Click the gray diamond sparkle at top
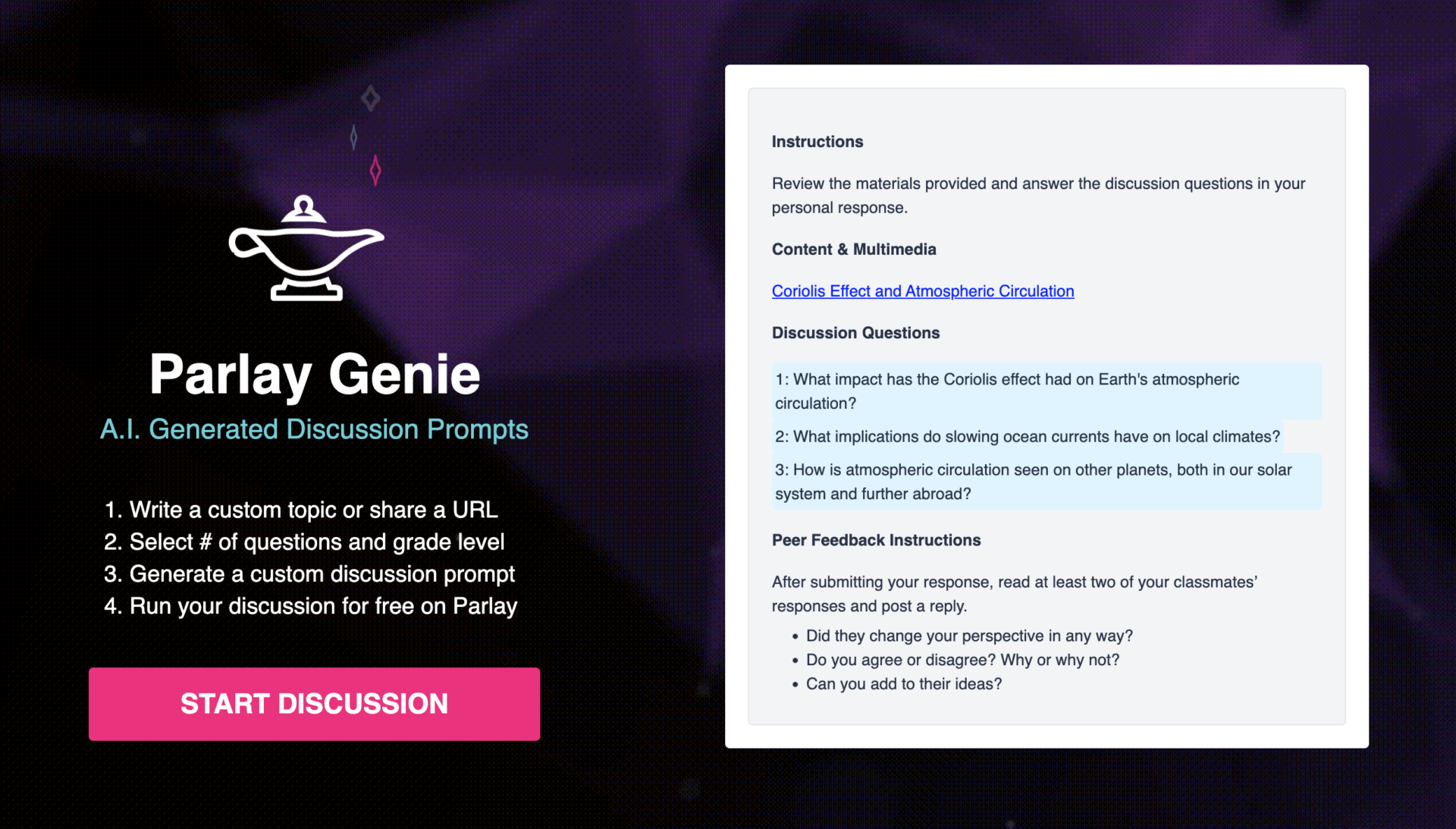The image size is (1456, 829). pyautogui.click(x=370, y=98)
